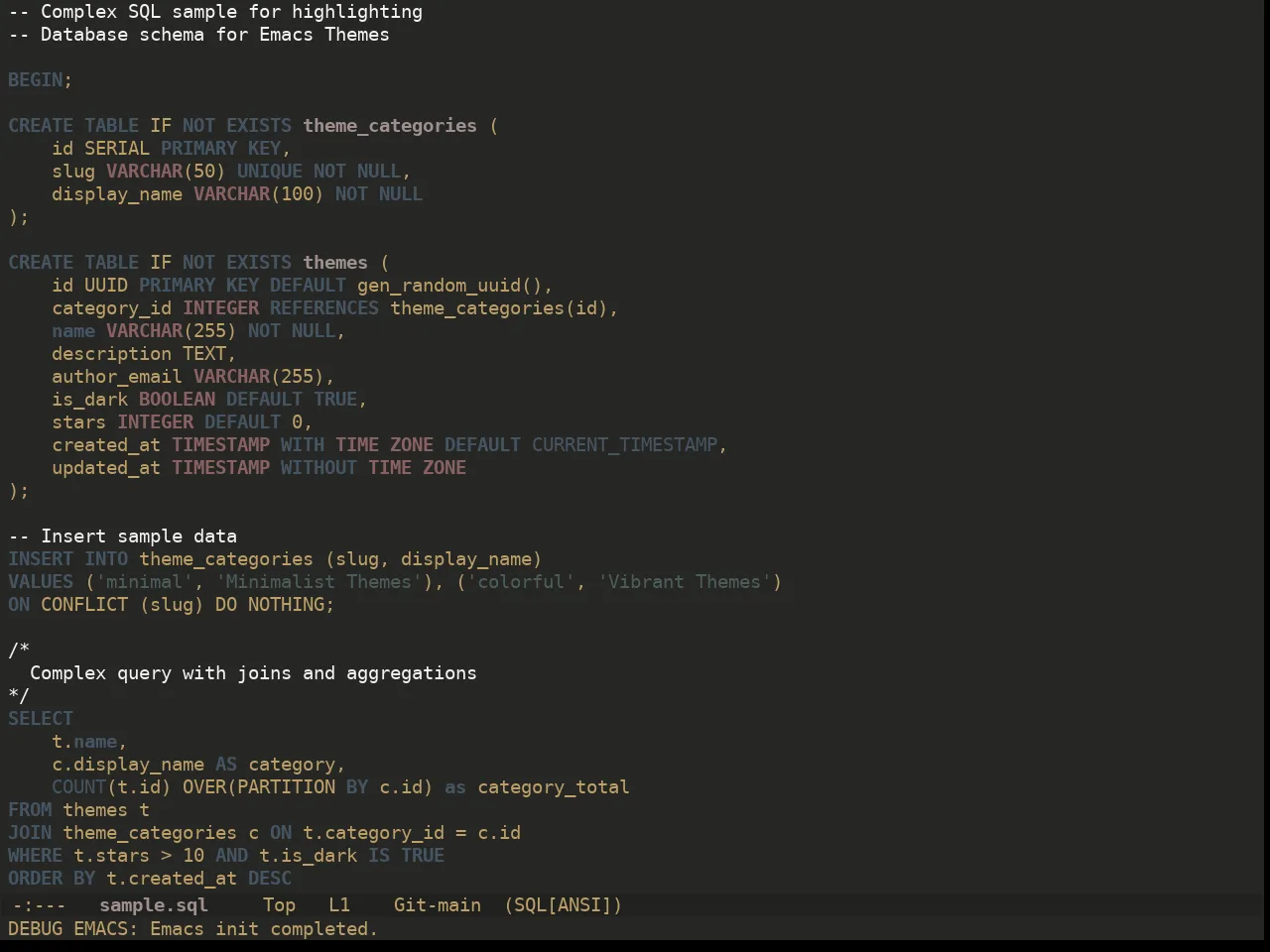Click the comment Database schema for Emacs Themes

coord(198,34)
